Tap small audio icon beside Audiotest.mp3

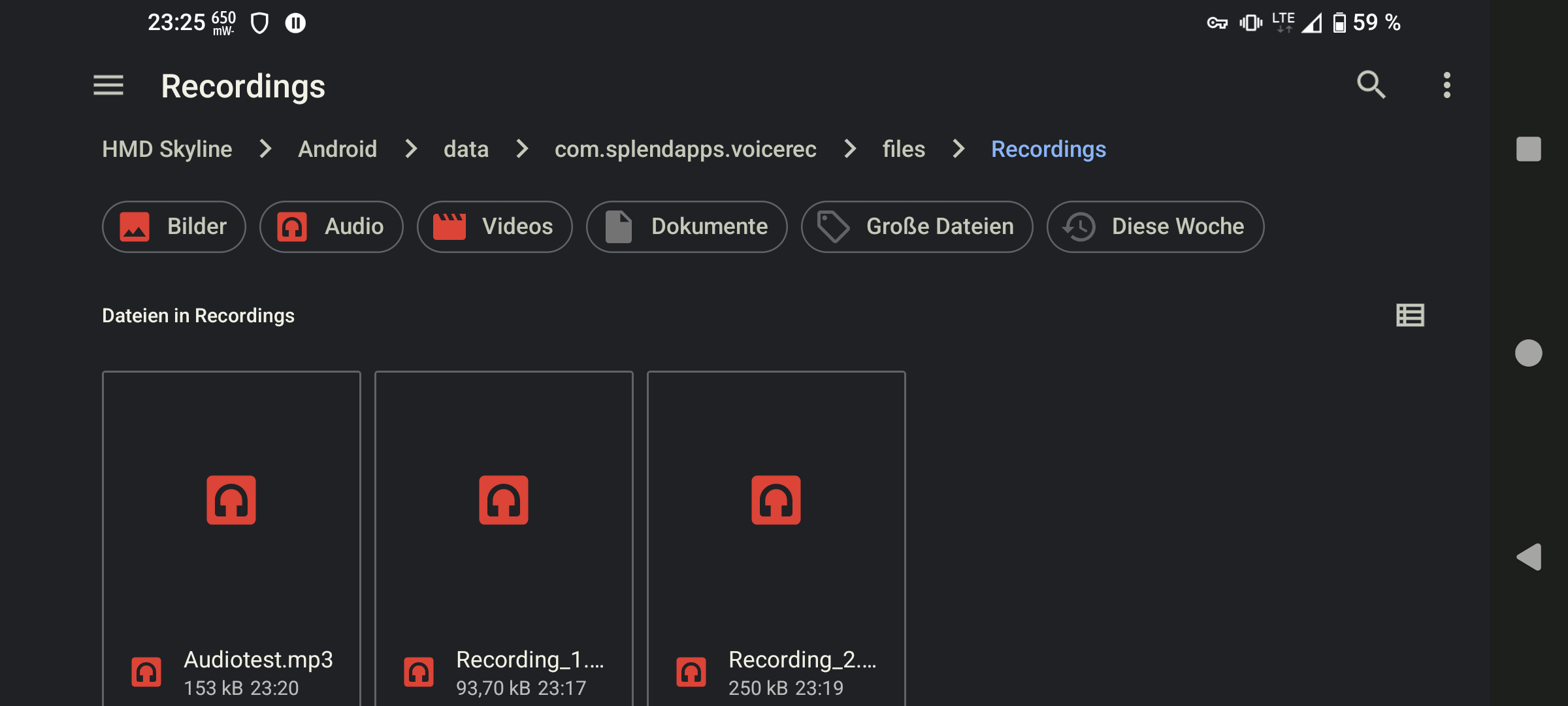coord(146,672)
